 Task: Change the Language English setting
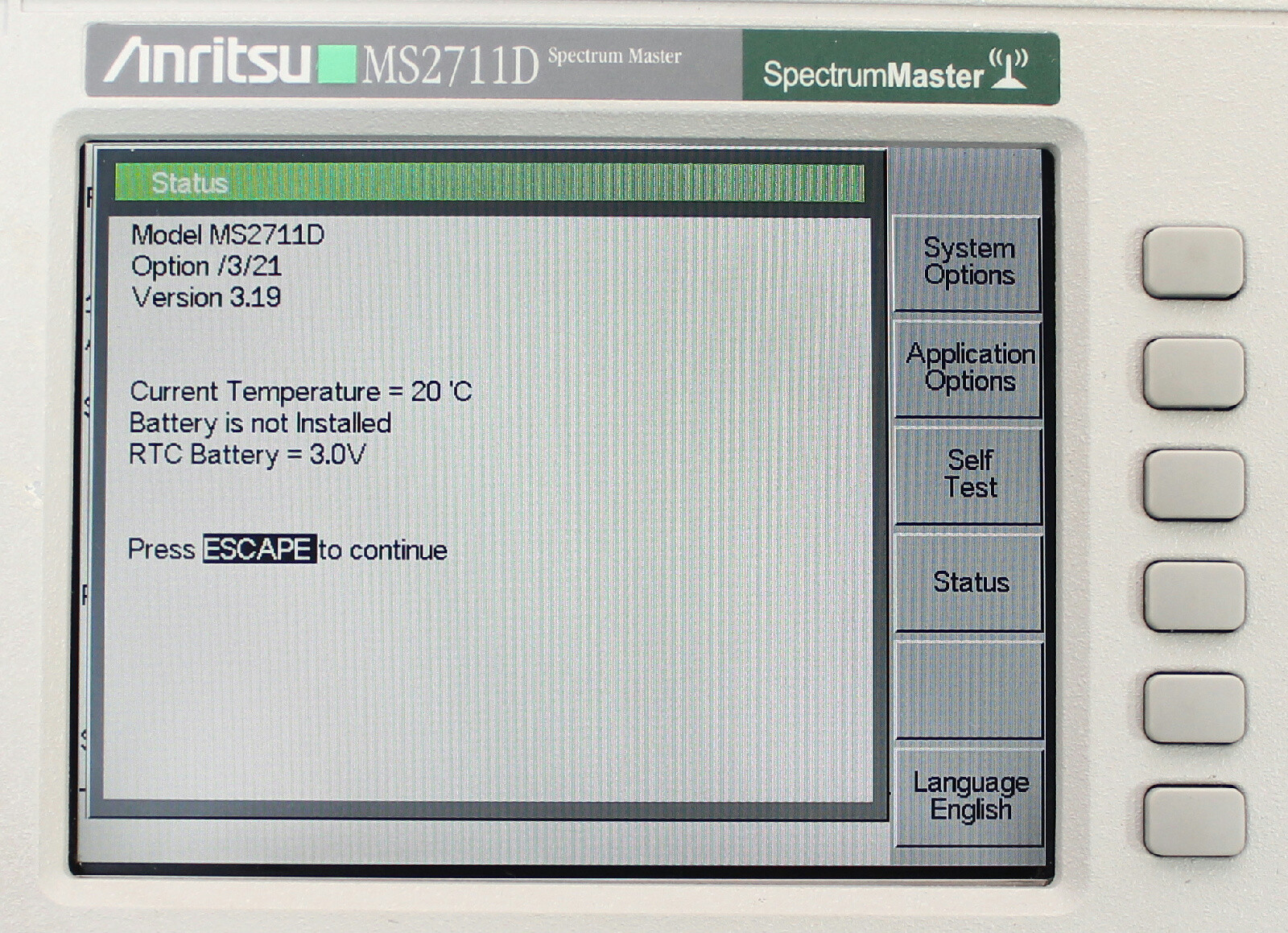970,796
